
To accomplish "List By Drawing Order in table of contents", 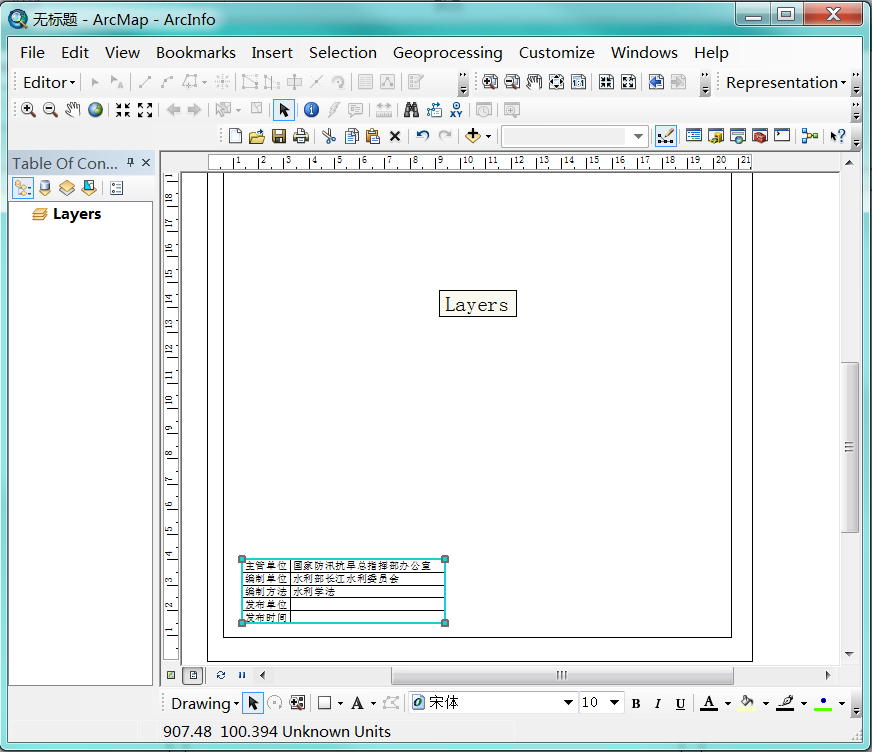I will point(23,188).
